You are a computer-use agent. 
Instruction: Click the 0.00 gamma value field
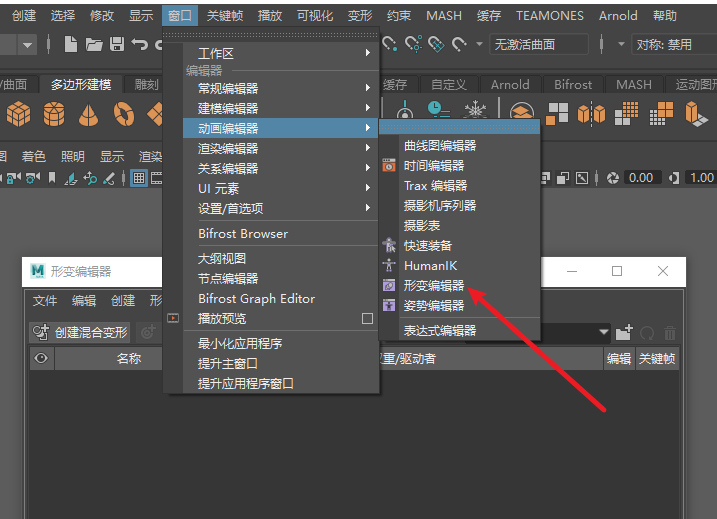click(x=640, y=178)
